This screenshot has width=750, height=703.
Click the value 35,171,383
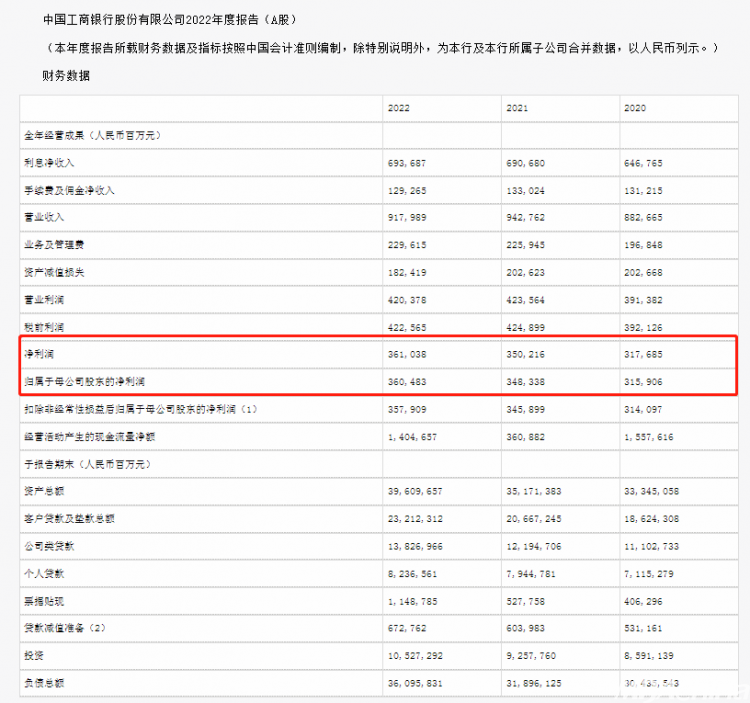tap(533, 492)
